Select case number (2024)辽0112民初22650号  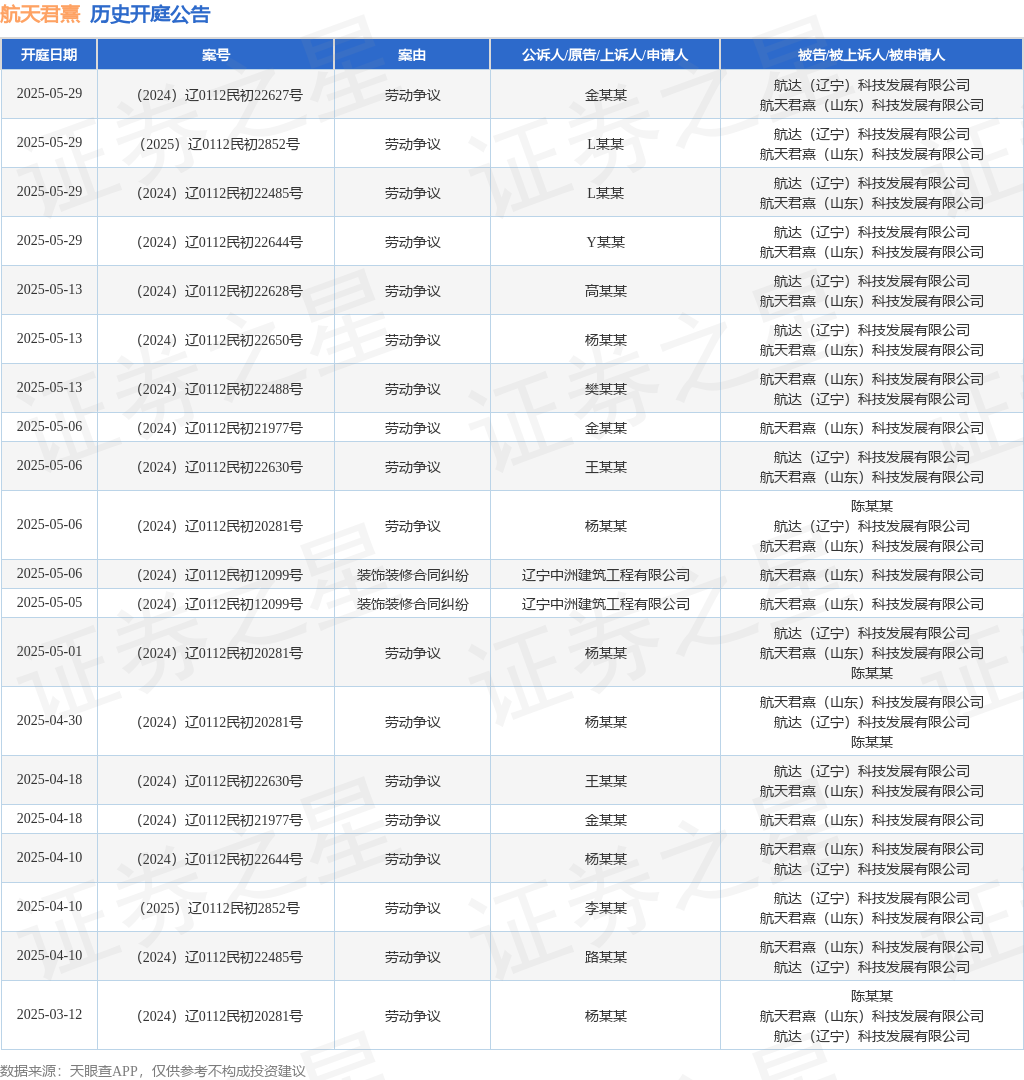click(x=219, y=340)
